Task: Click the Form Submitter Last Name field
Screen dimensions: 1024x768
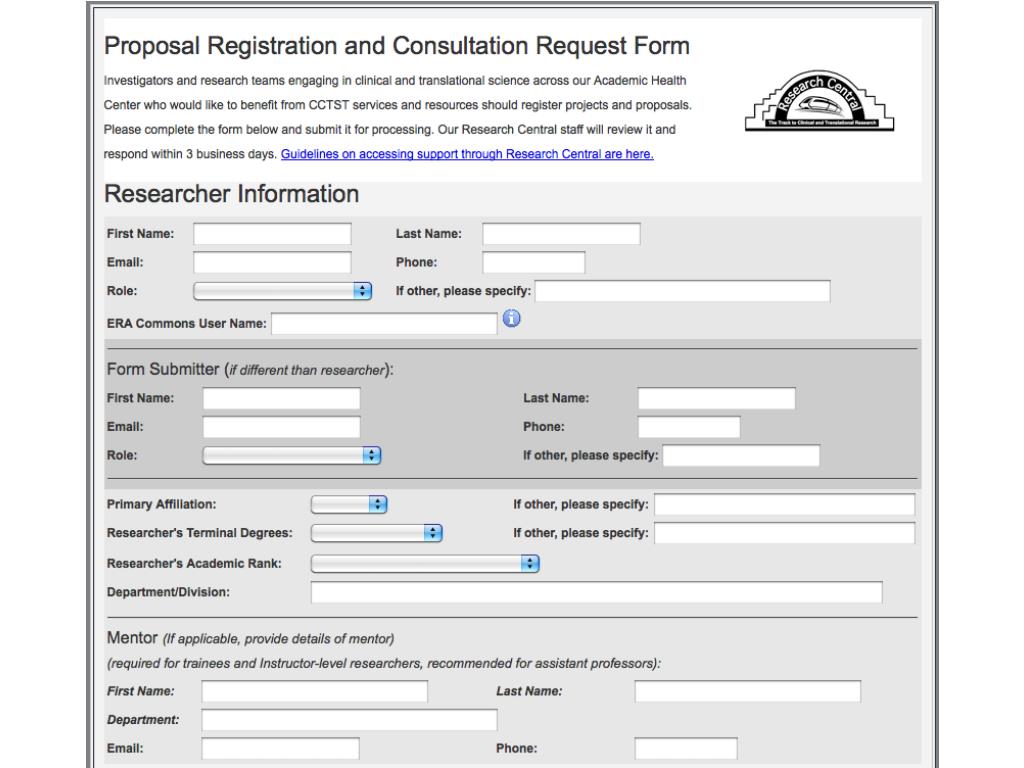Action: click(x=717, y=398)
